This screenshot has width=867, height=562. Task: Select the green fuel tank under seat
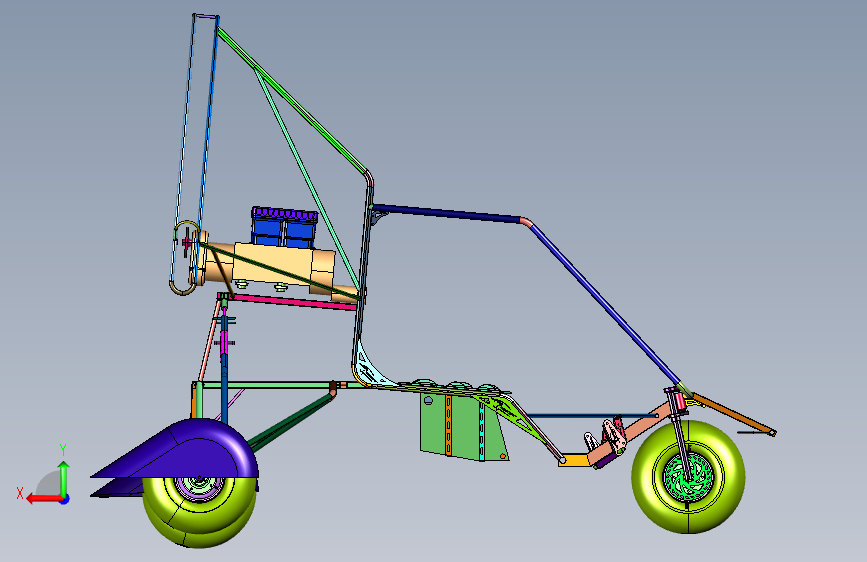click(x=462, y=426)
